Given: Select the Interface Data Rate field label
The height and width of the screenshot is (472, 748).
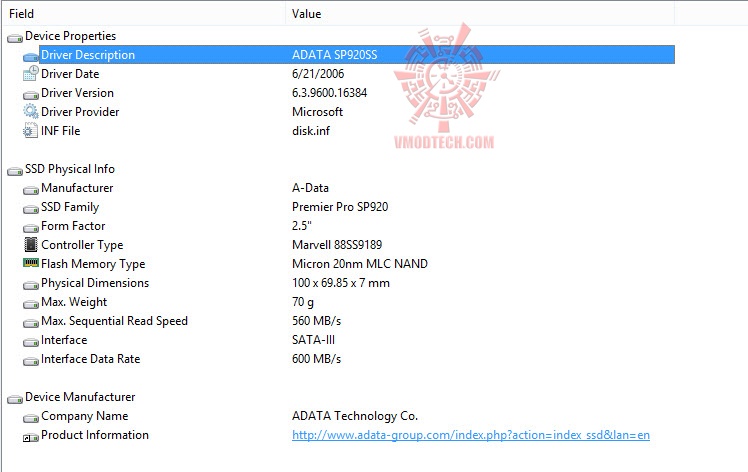Looking at the screenshot, I should click(91, 359).
